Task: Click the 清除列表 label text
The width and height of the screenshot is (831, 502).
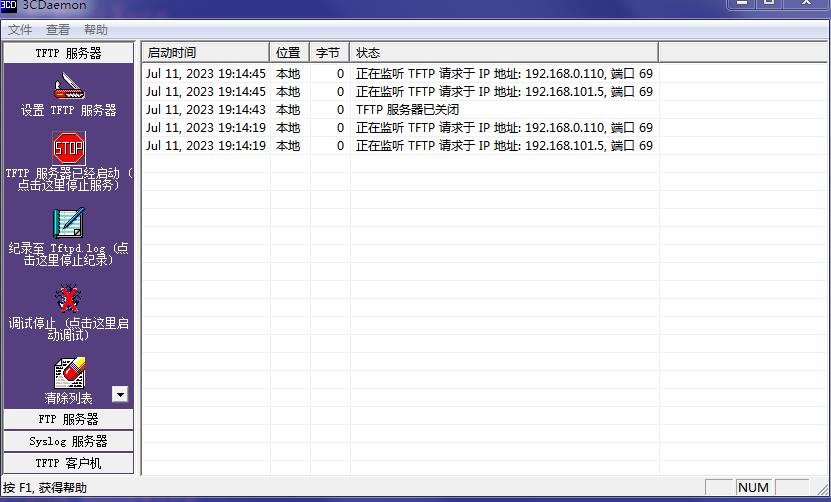Action: click(68, 398)
